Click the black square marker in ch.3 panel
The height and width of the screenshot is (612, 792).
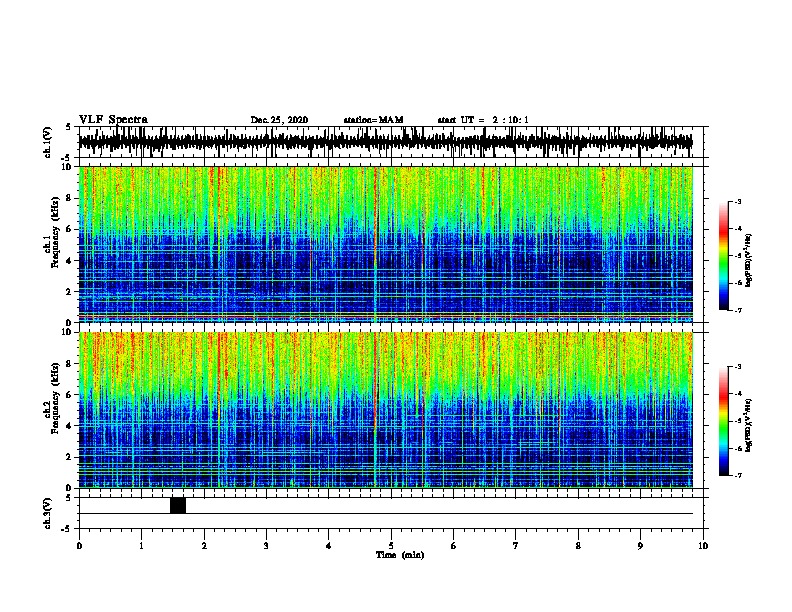tap(178, 505)
